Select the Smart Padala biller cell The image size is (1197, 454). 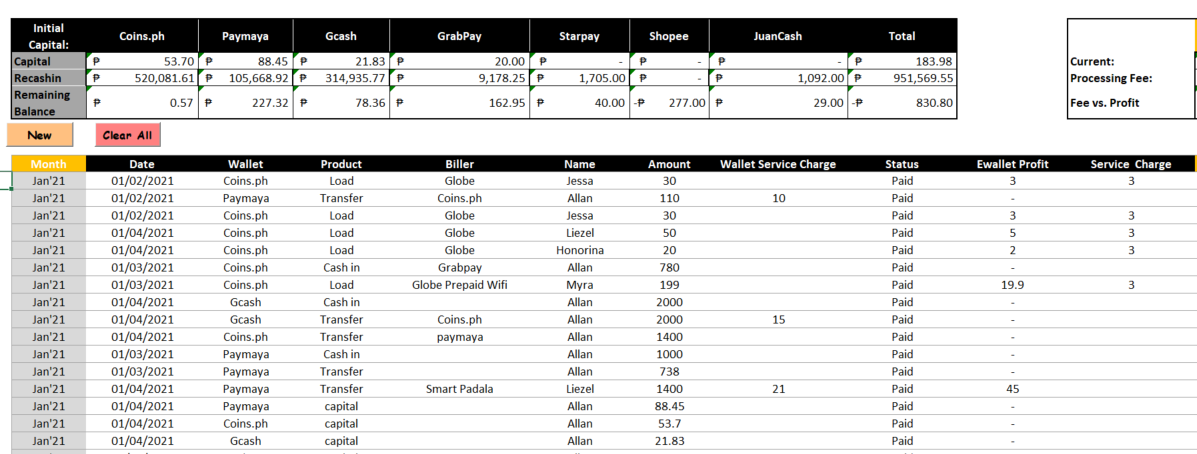[459, 389]
